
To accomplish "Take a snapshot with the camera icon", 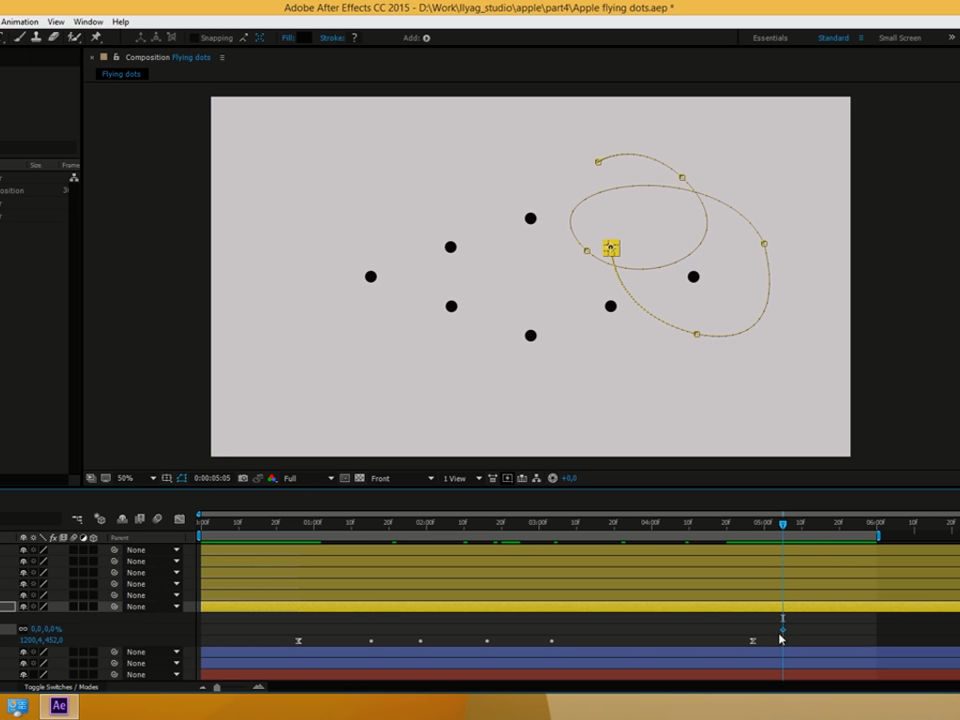I will tap(243, 478).
